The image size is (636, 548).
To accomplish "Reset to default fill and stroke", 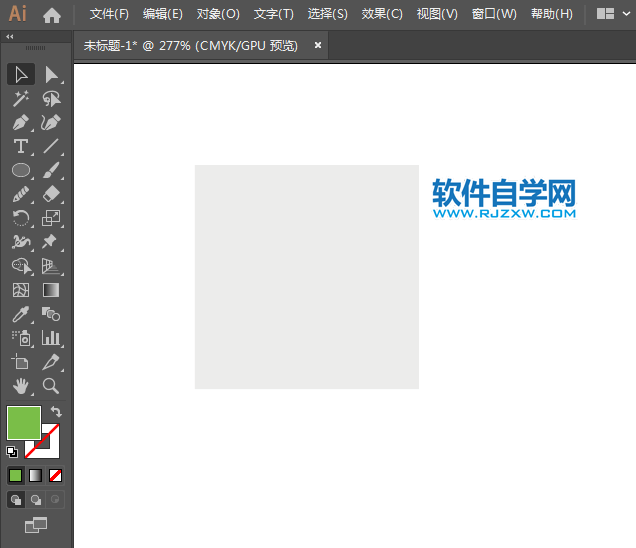I will point(12,451).
